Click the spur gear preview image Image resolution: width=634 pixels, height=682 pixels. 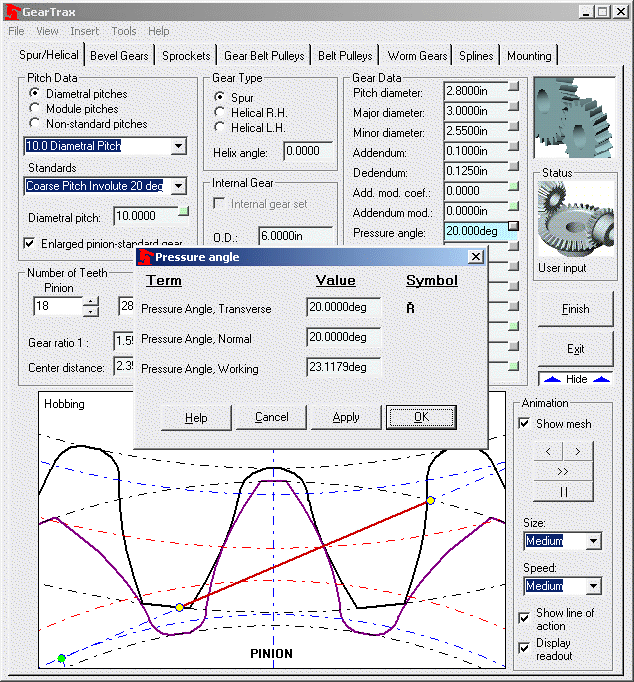click(574, 117)
